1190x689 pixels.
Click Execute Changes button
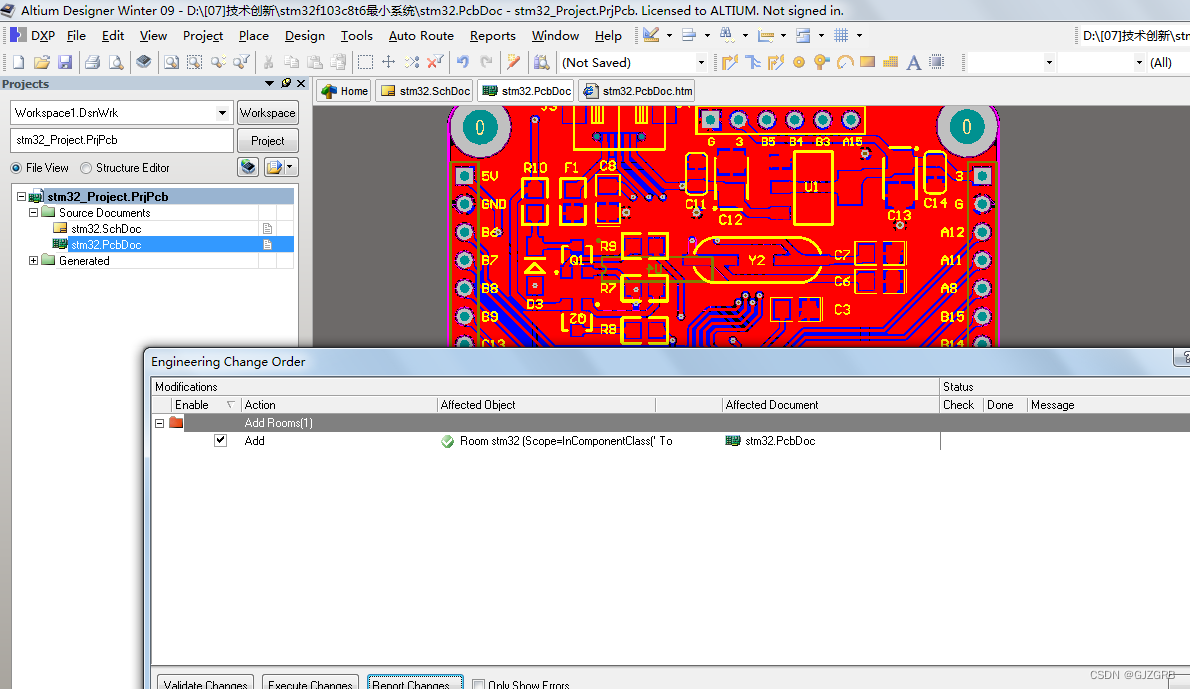[x=310, y=682]
